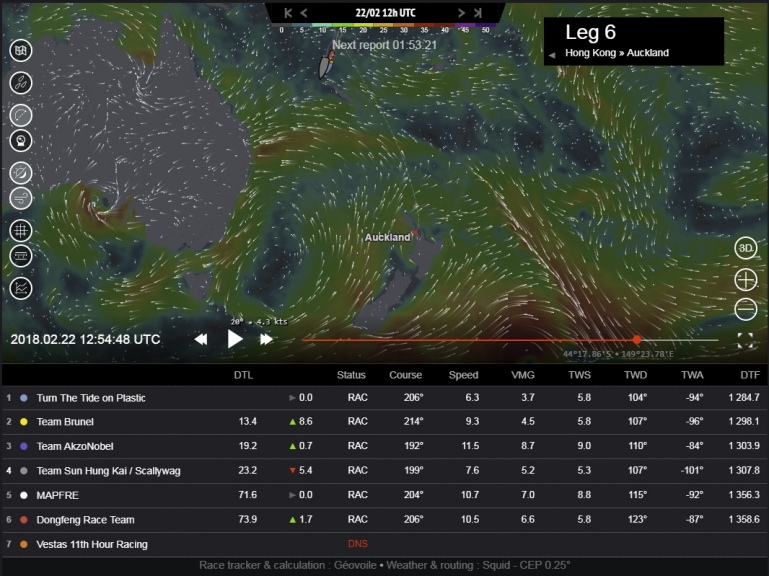Open the crystal ball prediction icon

coord(21,141)
